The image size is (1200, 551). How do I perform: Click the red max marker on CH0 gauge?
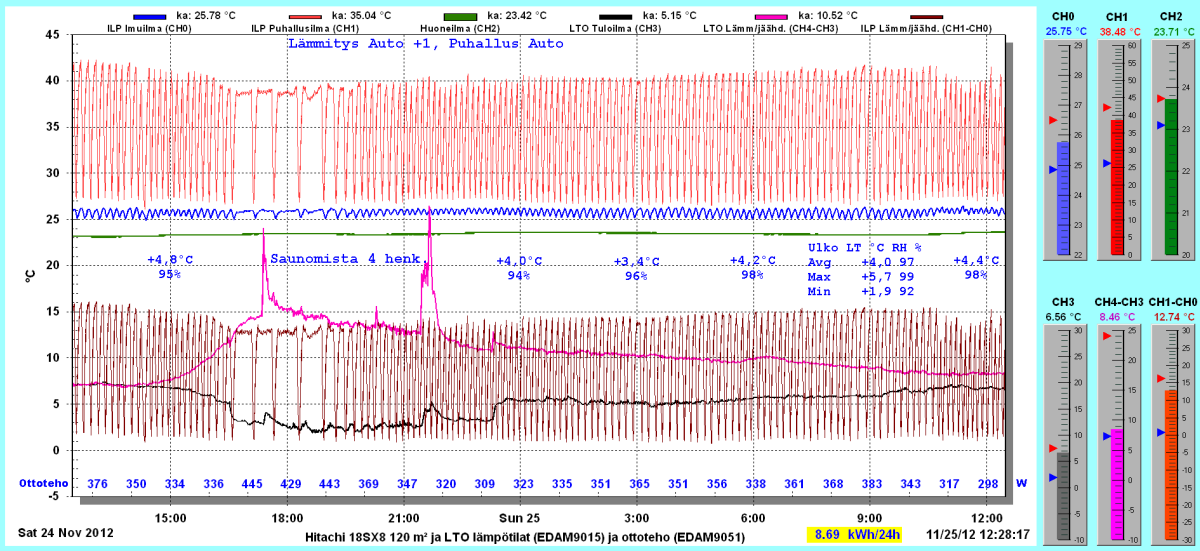[x=1052, y=120]
